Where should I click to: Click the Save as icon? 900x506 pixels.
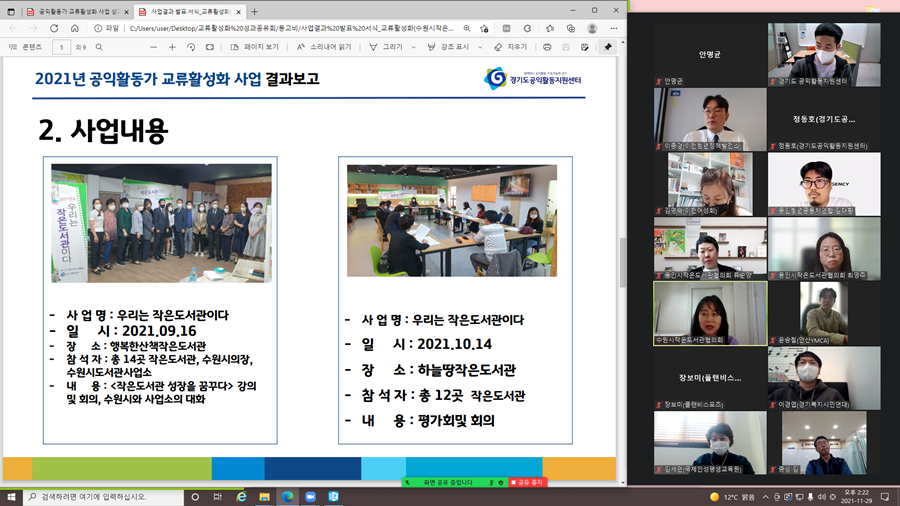(585, 47)
